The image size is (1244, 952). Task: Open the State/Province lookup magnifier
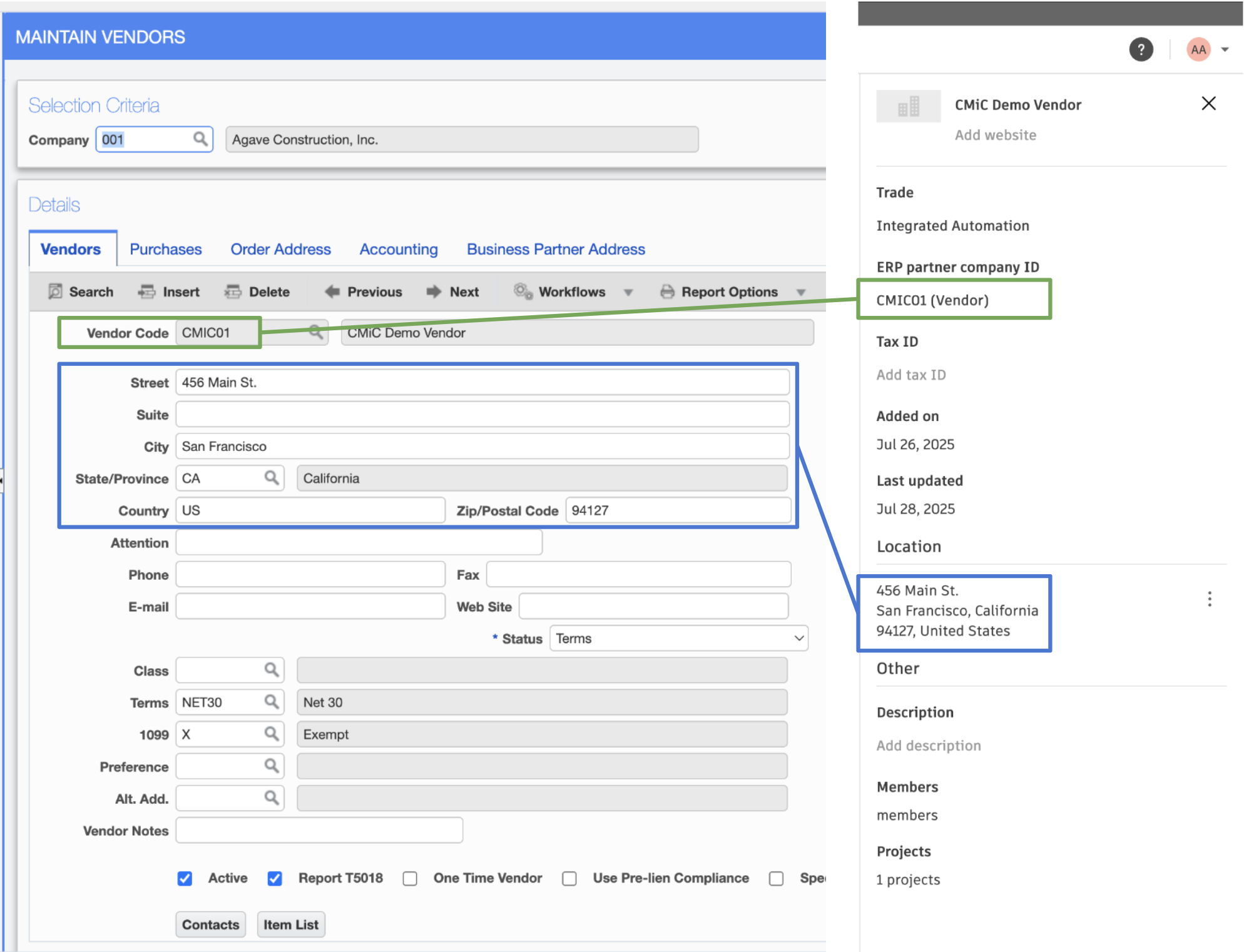[271, 478]
